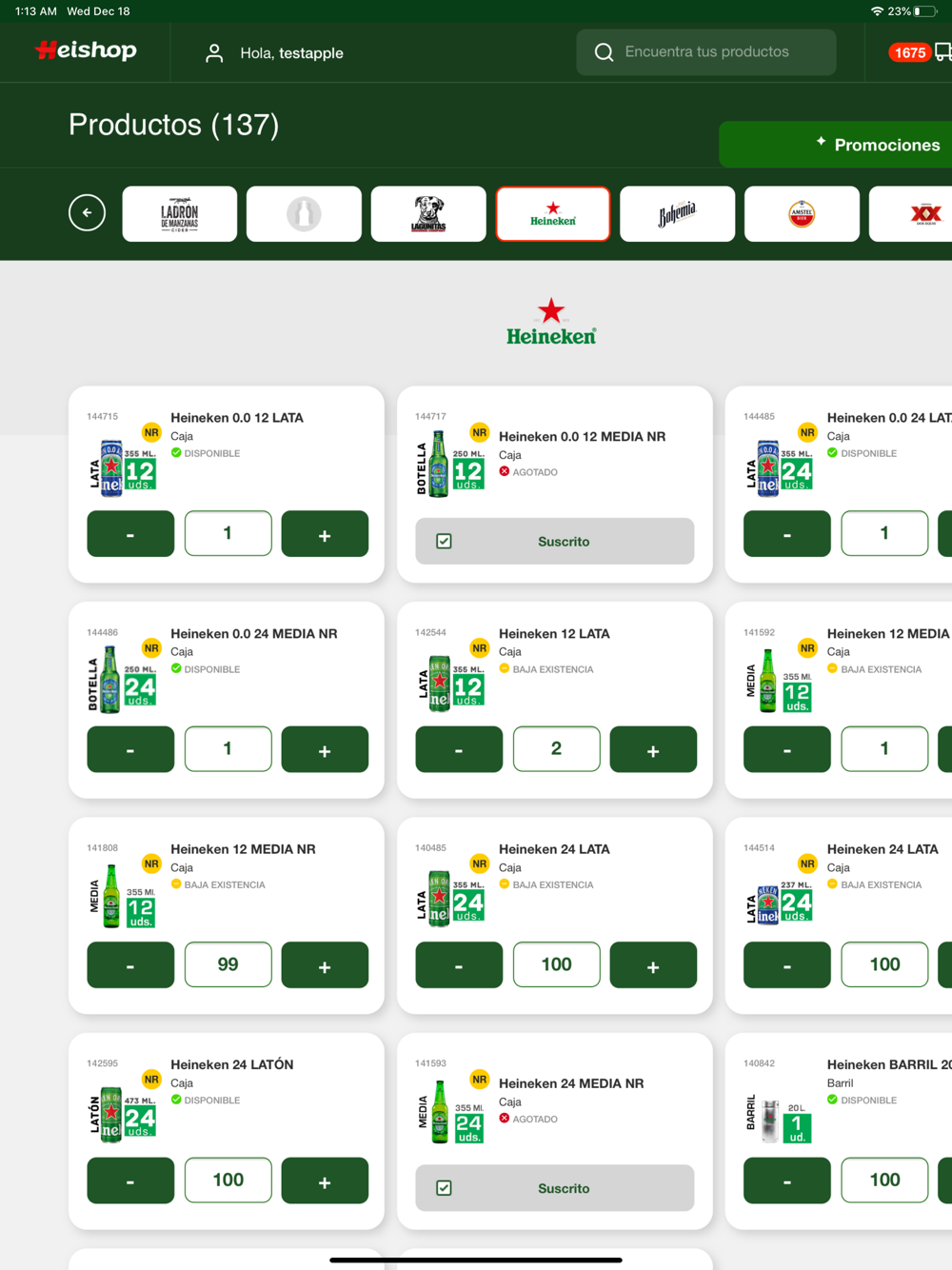This screenshot has width=952, height=1270.
Task: Decrease quantity of Heineken 12 LATA
Action: click(x=459, y=749)
